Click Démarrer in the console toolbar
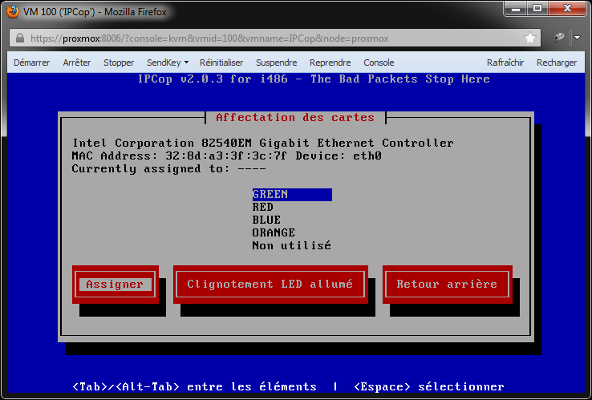Screen dimensions: 592x400 (x=32, y=63)
